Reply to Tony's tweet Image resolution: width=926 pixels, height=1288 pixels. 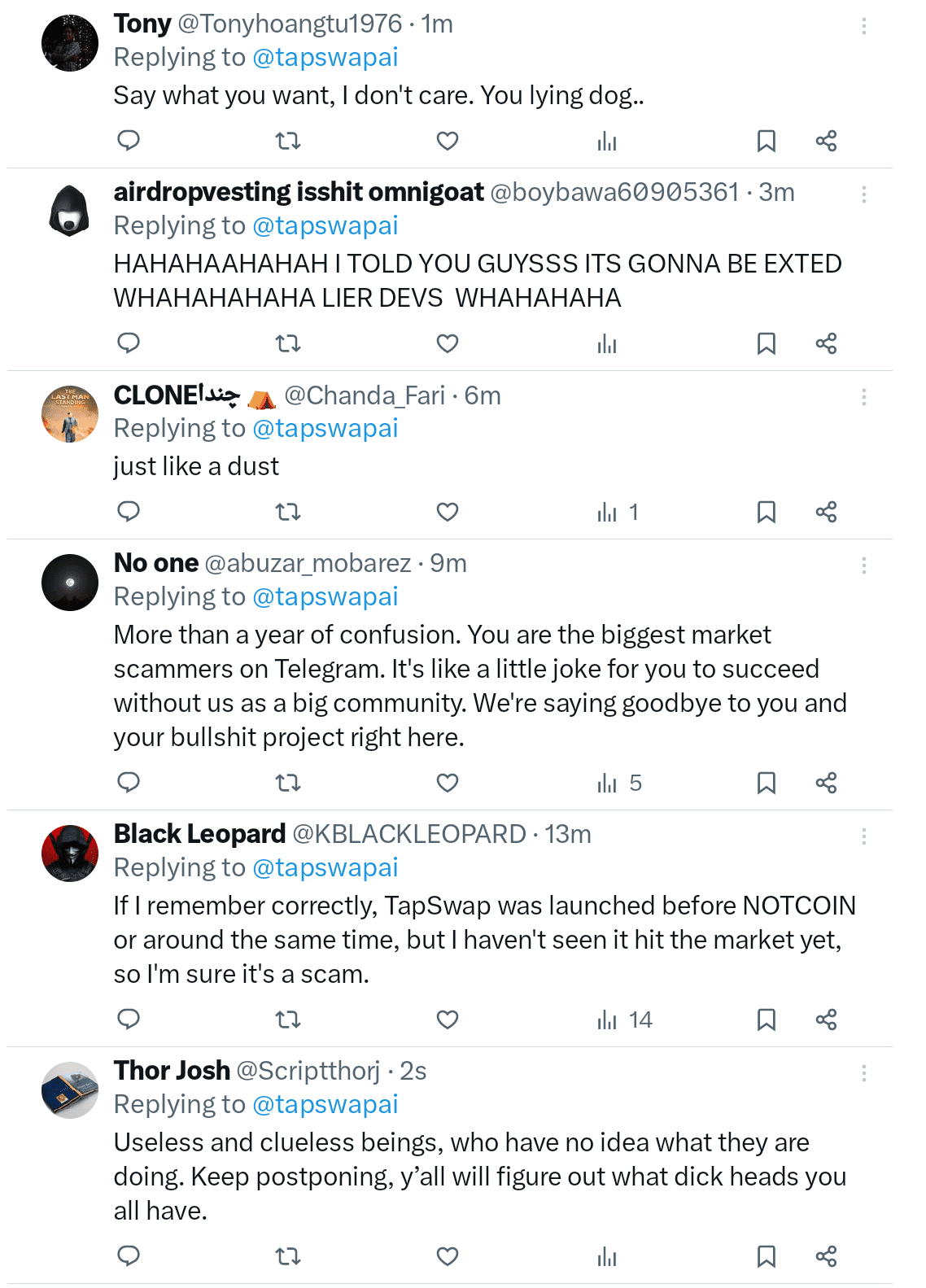(129, 141)
